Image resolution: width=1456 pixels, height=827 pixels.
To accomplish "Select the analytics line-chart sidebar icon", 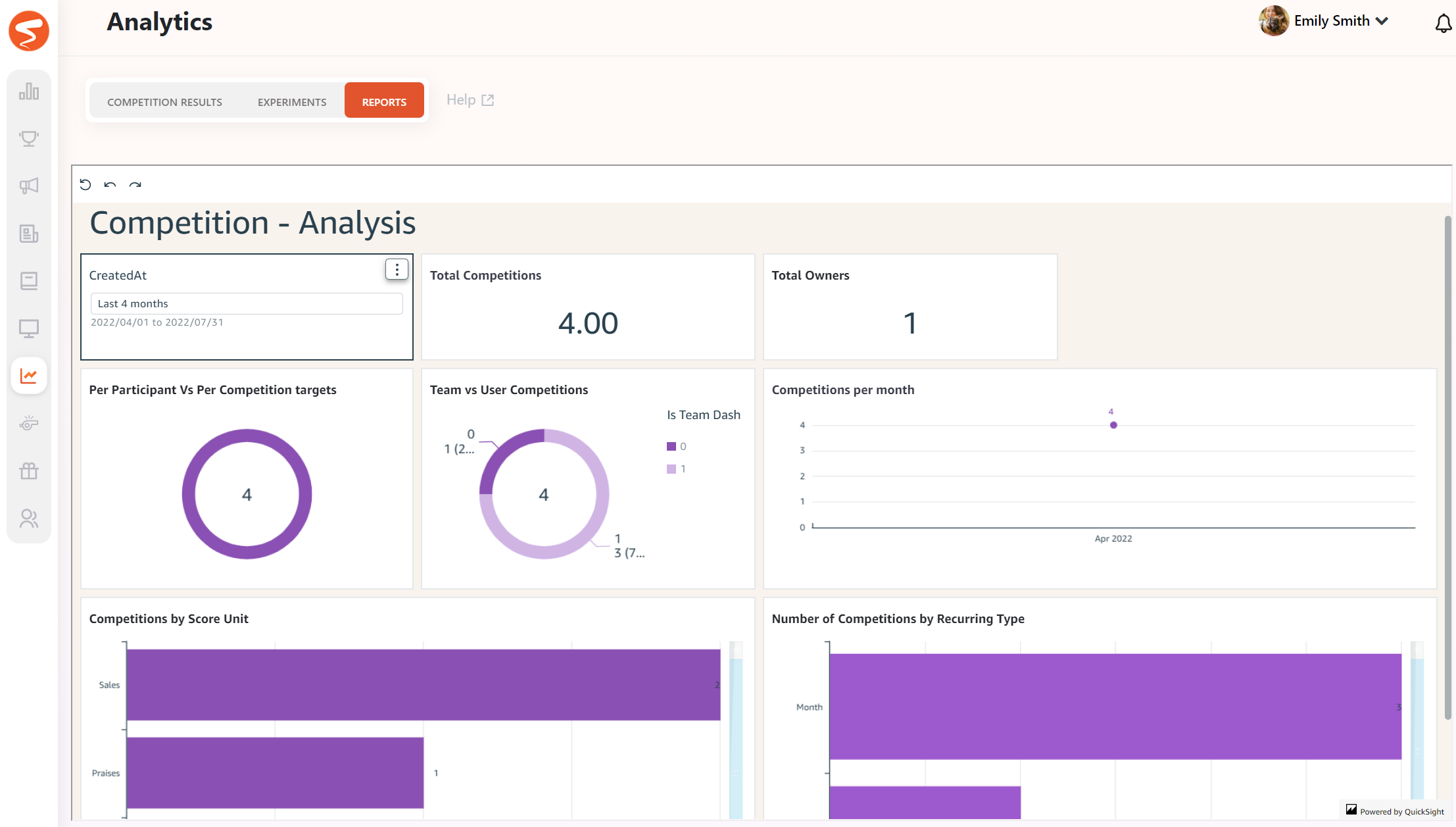I will 29,376.
